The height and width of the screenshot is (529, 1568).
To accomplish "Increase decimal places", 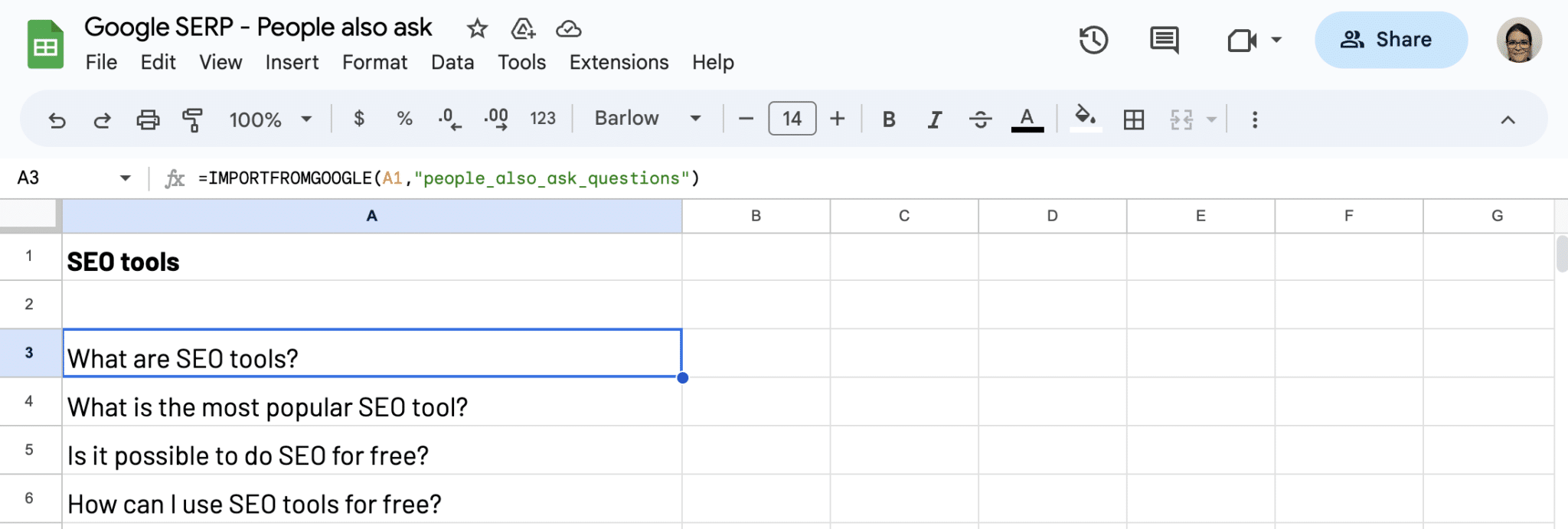I will click(496, 119).
